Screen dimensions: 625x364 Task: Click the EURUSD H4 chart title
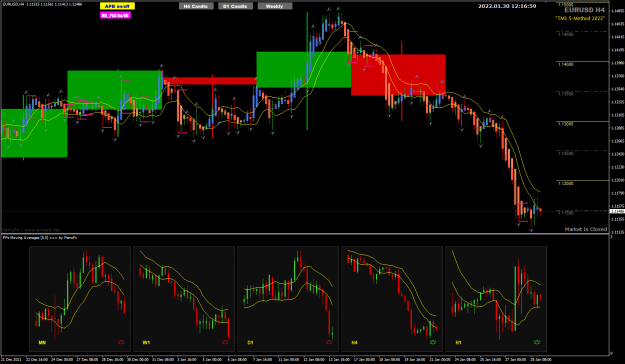pos(584,10)
